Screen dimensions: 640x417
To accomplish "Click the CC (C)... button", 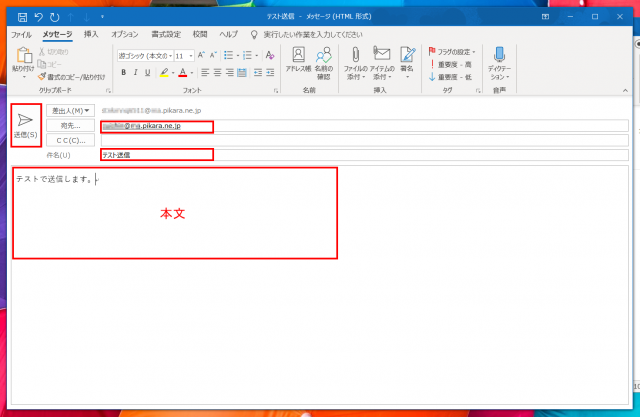I will [x=69, y=140].
